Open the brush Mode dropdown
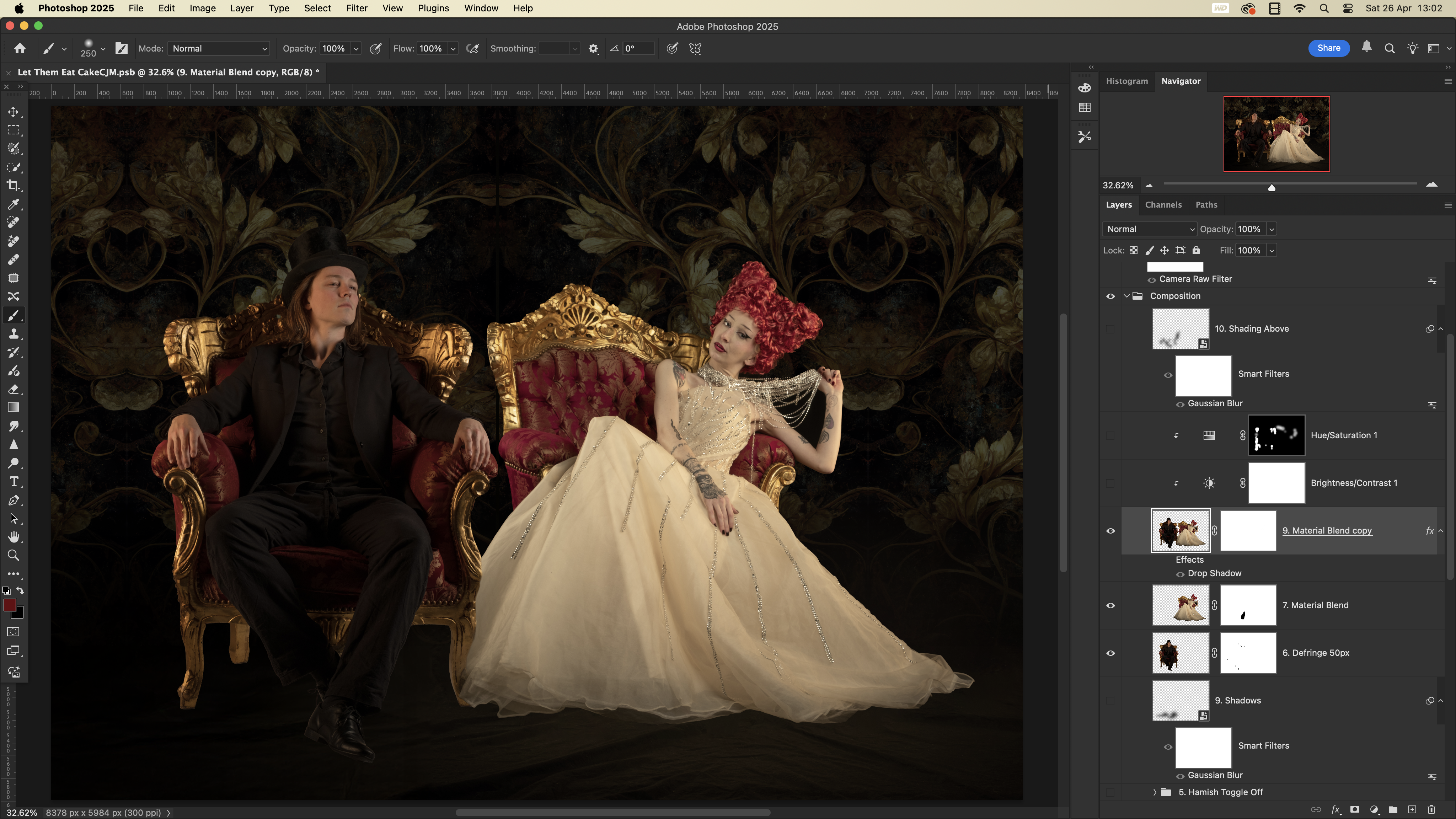This screenshot has height=819, width=1456. pos(218,49)
